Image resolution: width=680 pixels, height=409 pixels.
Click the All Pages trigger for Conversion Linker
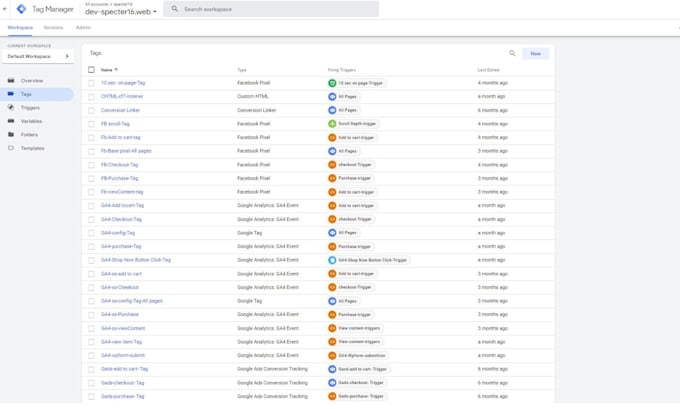(343, 110)
